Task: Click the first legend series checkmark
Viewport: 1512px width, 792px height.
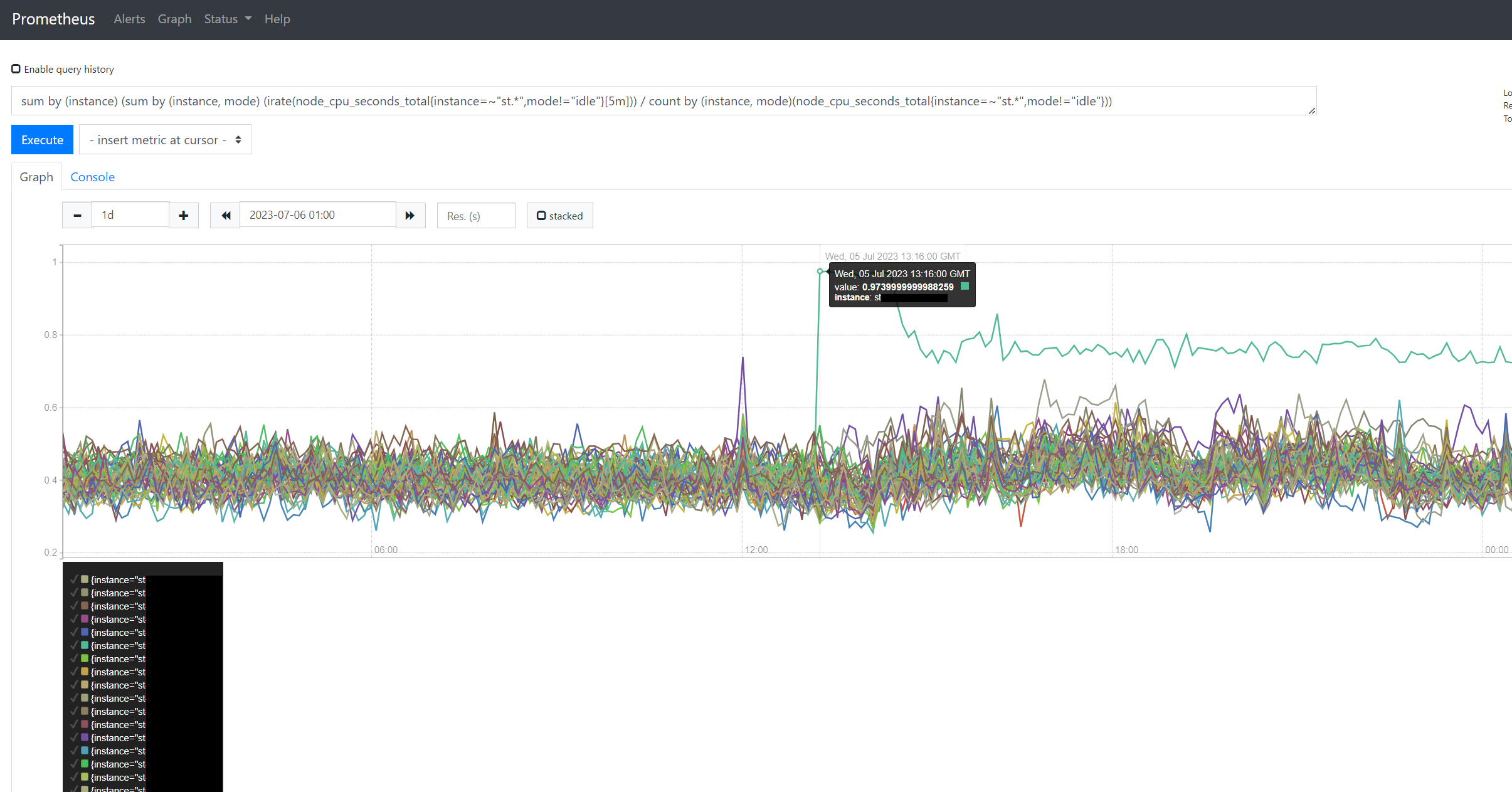Action: 74,579
